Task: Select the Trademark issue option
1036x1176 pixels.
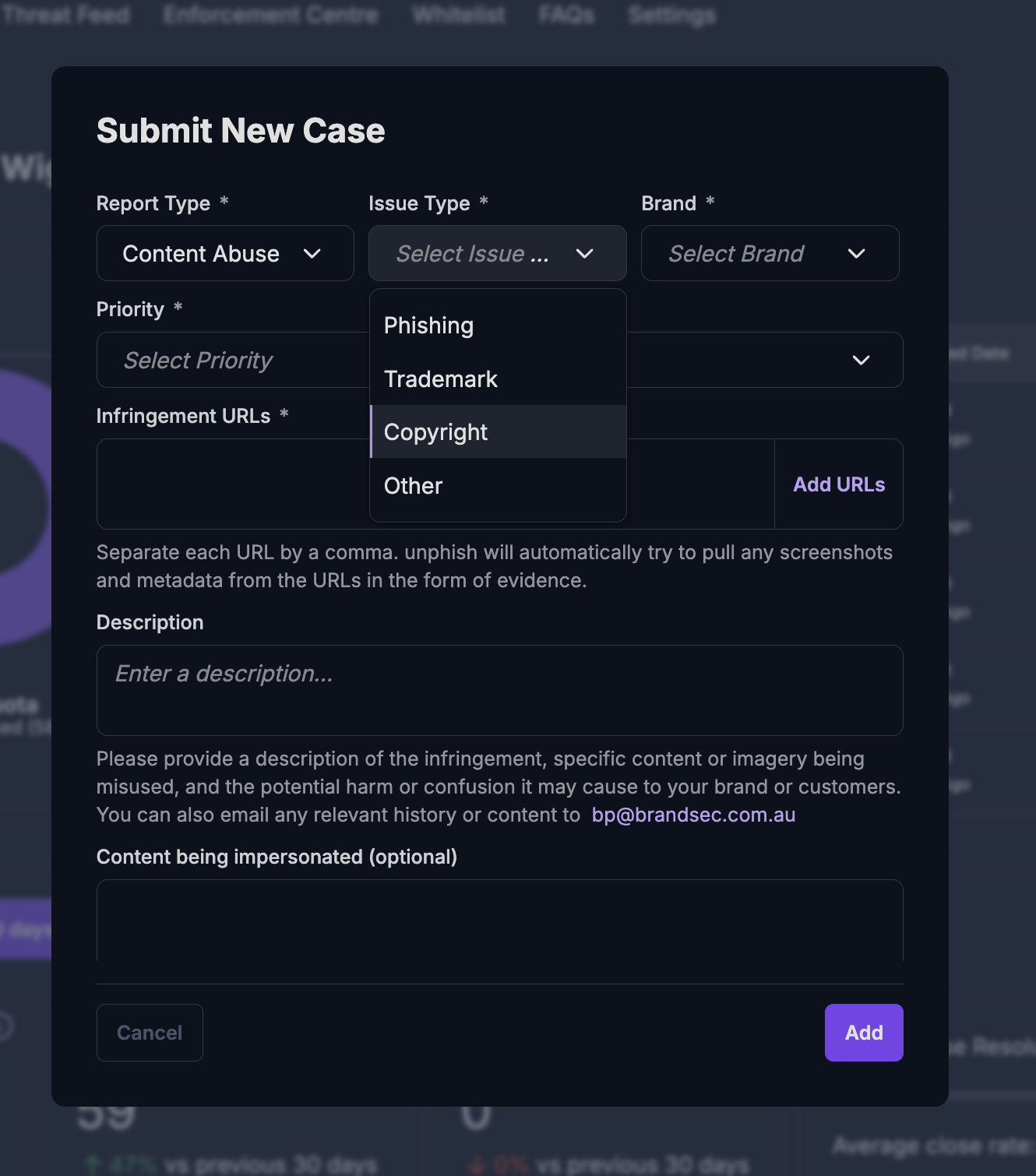Action: click(441, 379)
